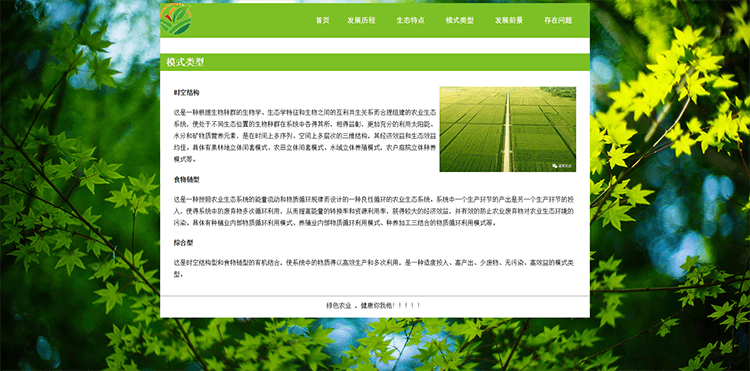Click the watermark icon on the farmland photo

[x=555, y=166]
